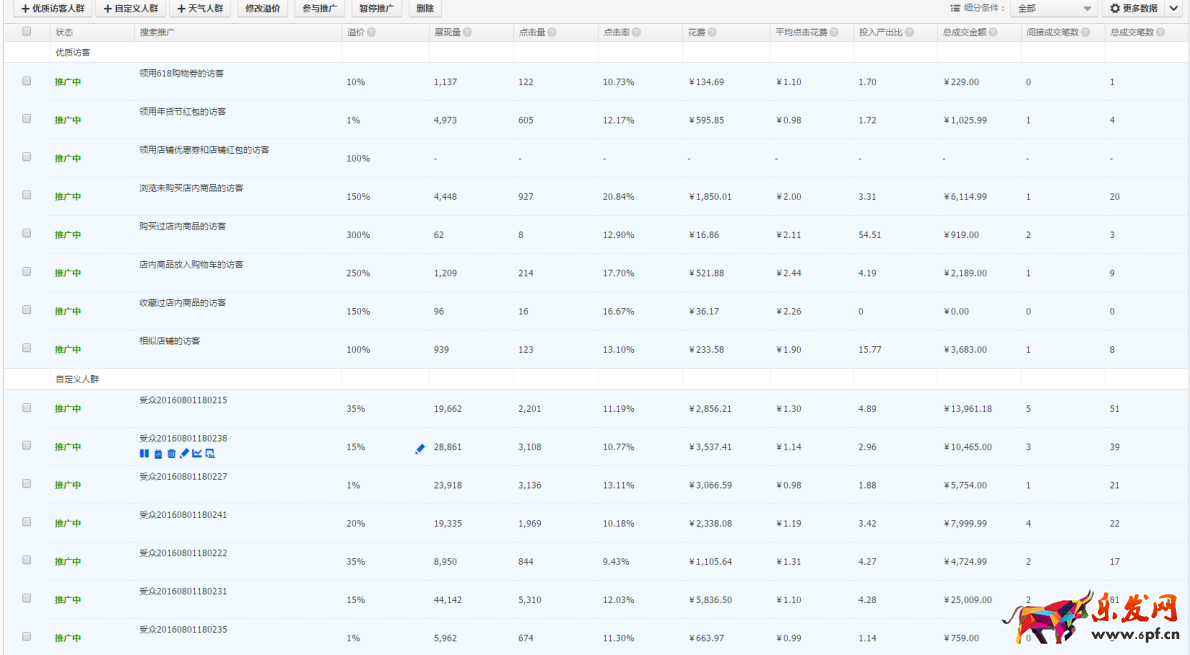Viewport: 1190px width, 655px height.
Task: Select the checkbox for 受众20160801180215 row
Action: pos(27,408)
